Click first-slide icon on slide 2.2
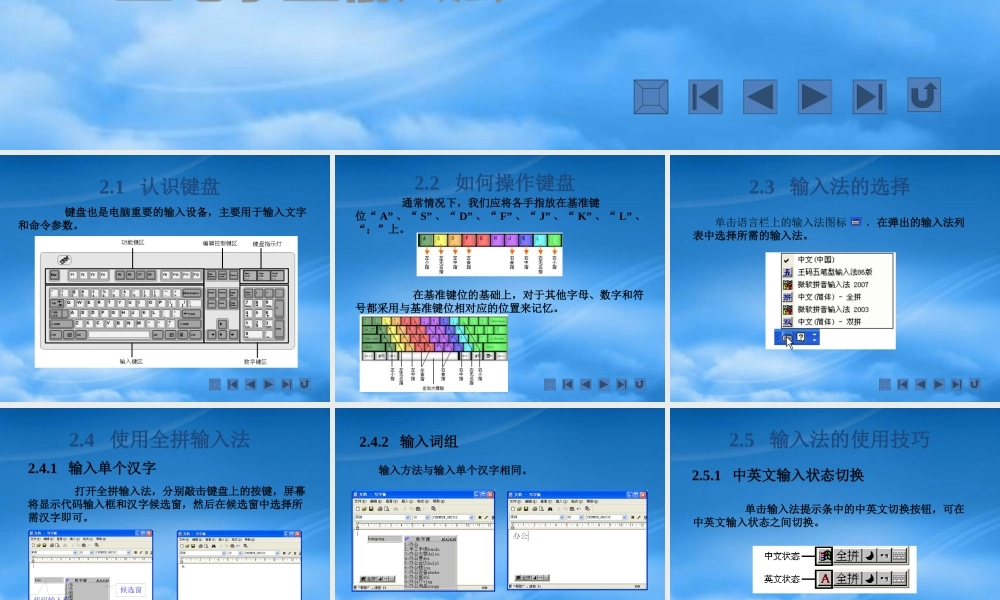The height and width of the screenshot is (600, 1000). [568, 384]
